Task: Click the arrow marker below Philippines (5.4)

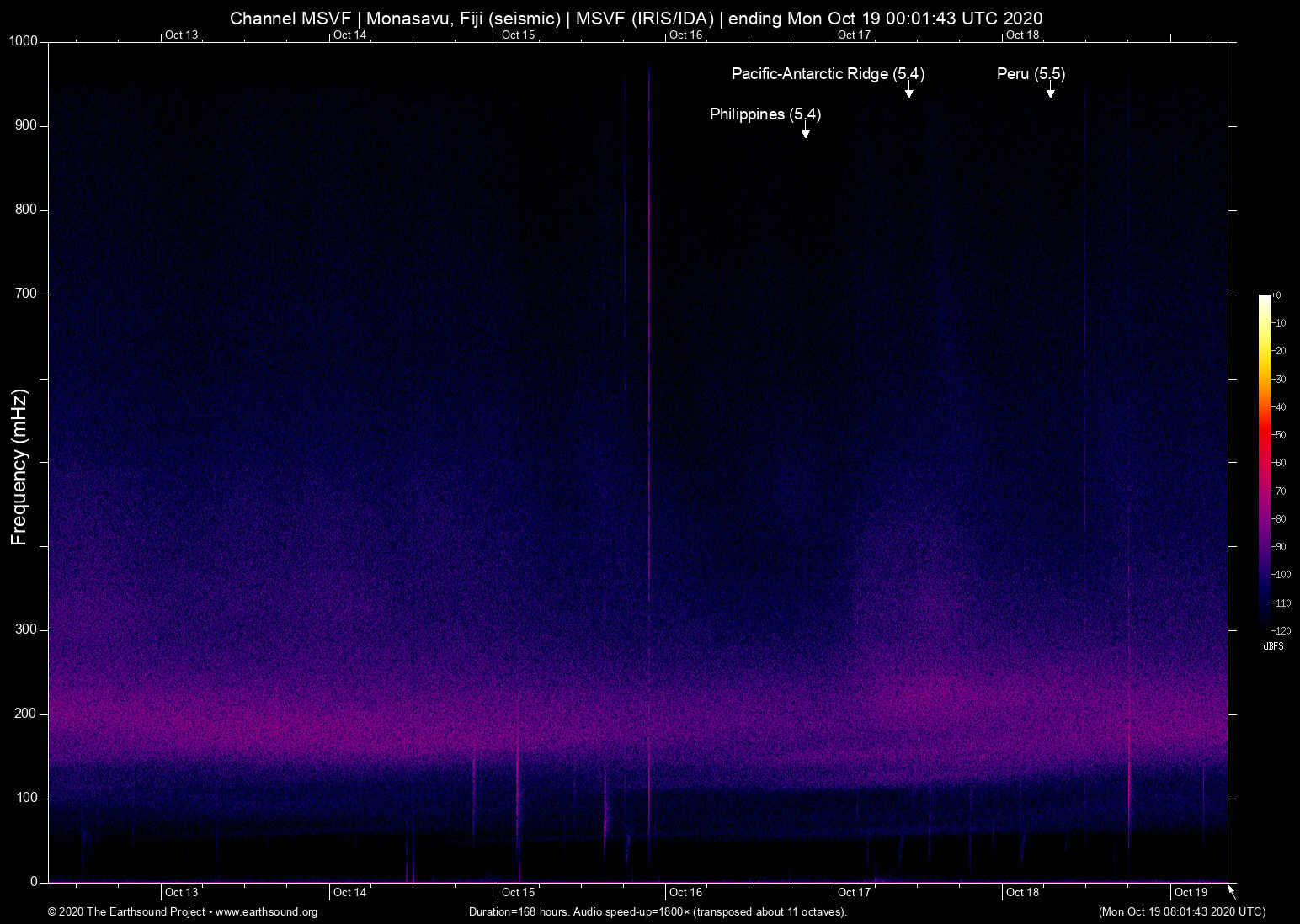Action: 805,133
